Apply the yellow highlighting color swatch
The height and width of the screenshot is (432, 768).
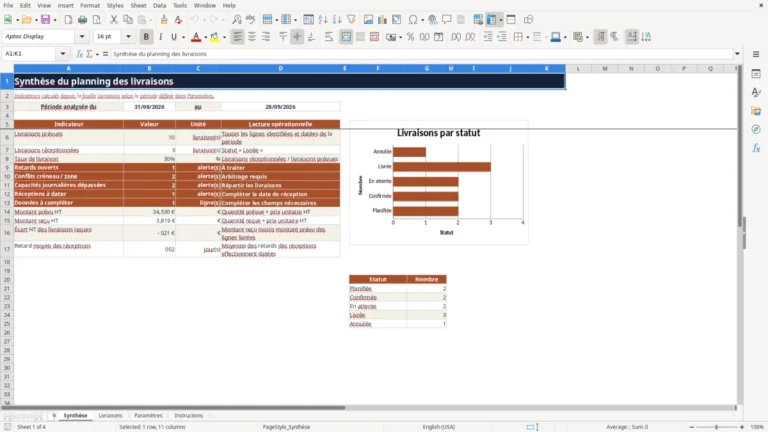click(215, 37)
